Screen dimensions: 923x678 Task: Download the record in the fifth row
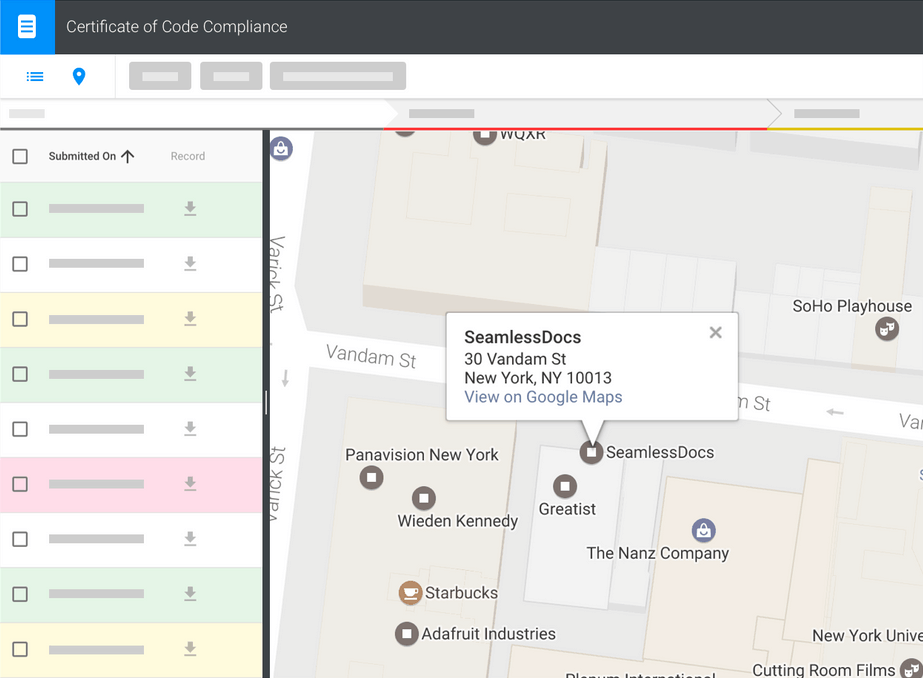click(190, 429)
